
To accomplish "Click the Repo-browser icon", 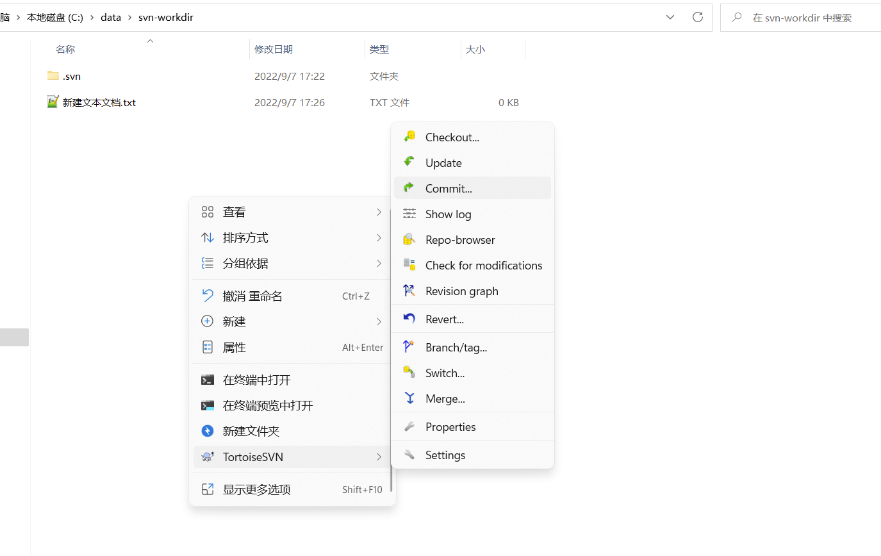I will pos(409,239).
